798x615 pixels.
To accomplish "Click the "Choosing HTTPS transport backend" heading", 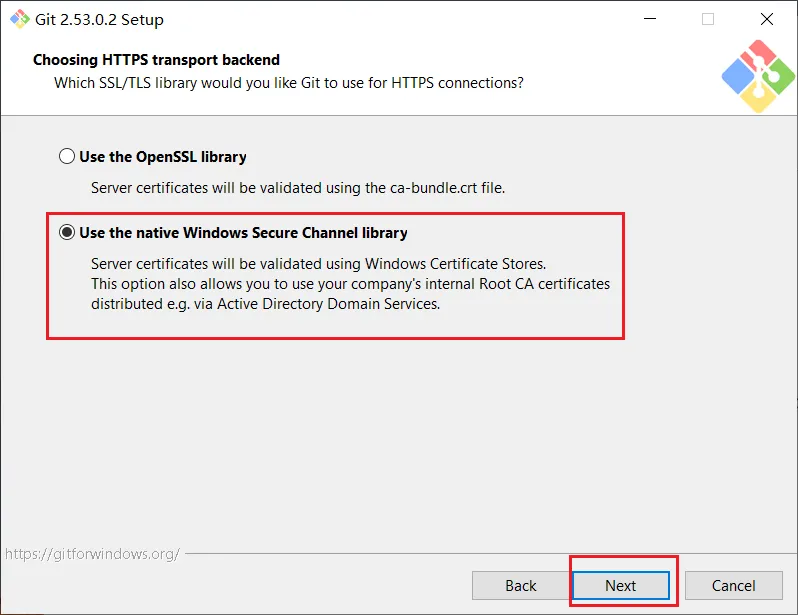I will (x=156, y=60).
